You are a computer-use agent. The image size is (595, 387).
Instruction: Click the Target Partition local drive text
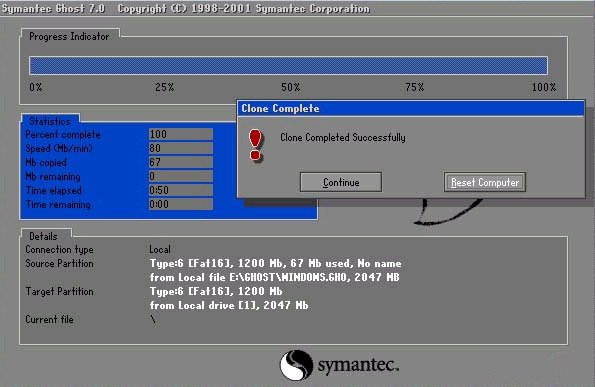coord(229,305)
